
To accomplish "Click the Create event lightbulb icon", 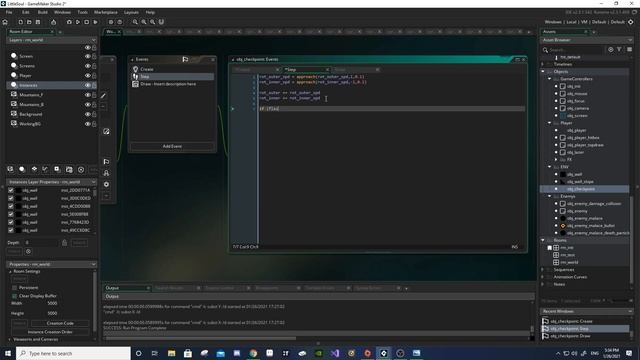I will [136, 69].
